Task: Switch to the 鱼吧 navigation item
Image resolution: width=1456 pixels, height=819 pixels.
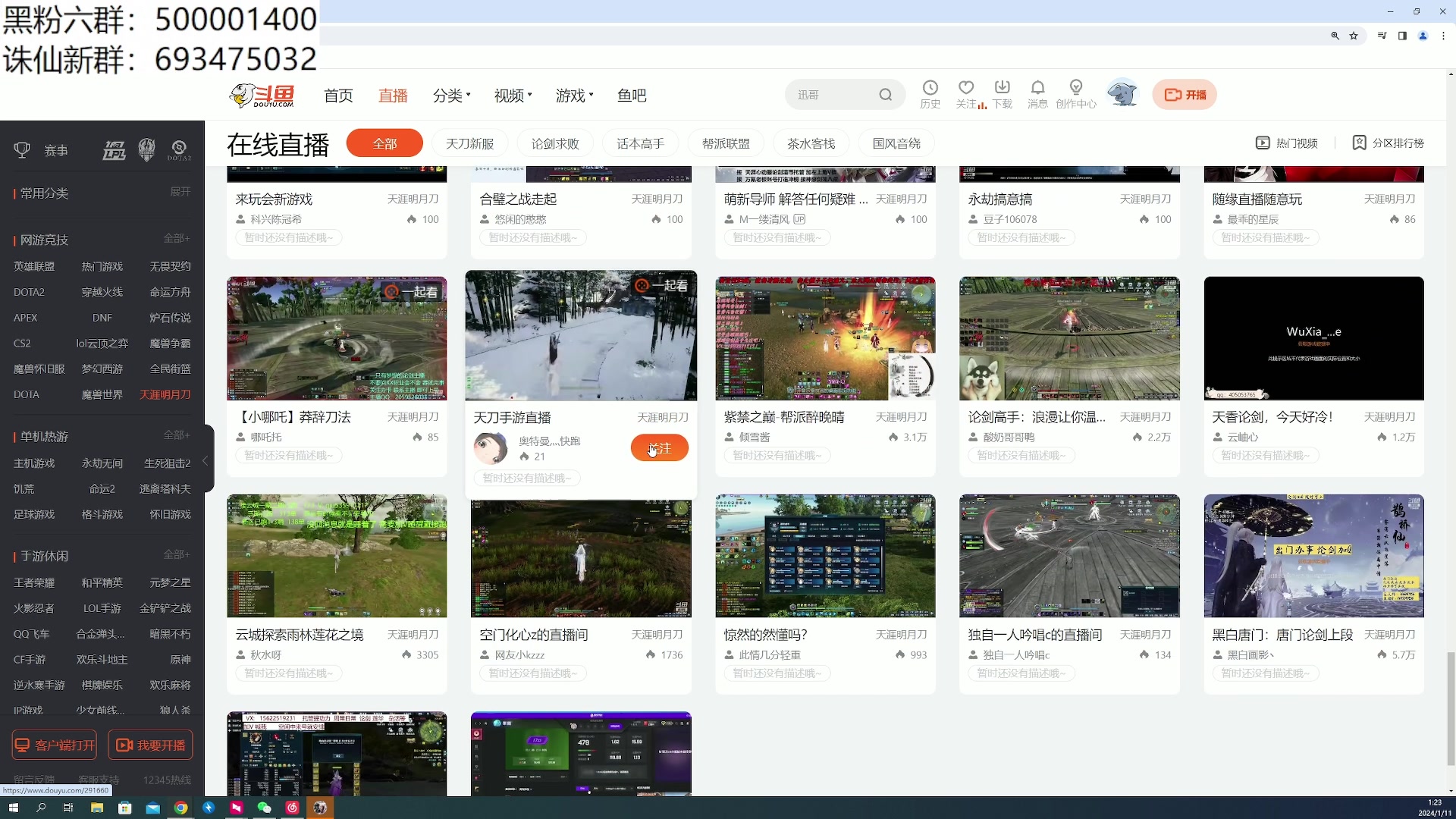Action: tap(632, 96)
